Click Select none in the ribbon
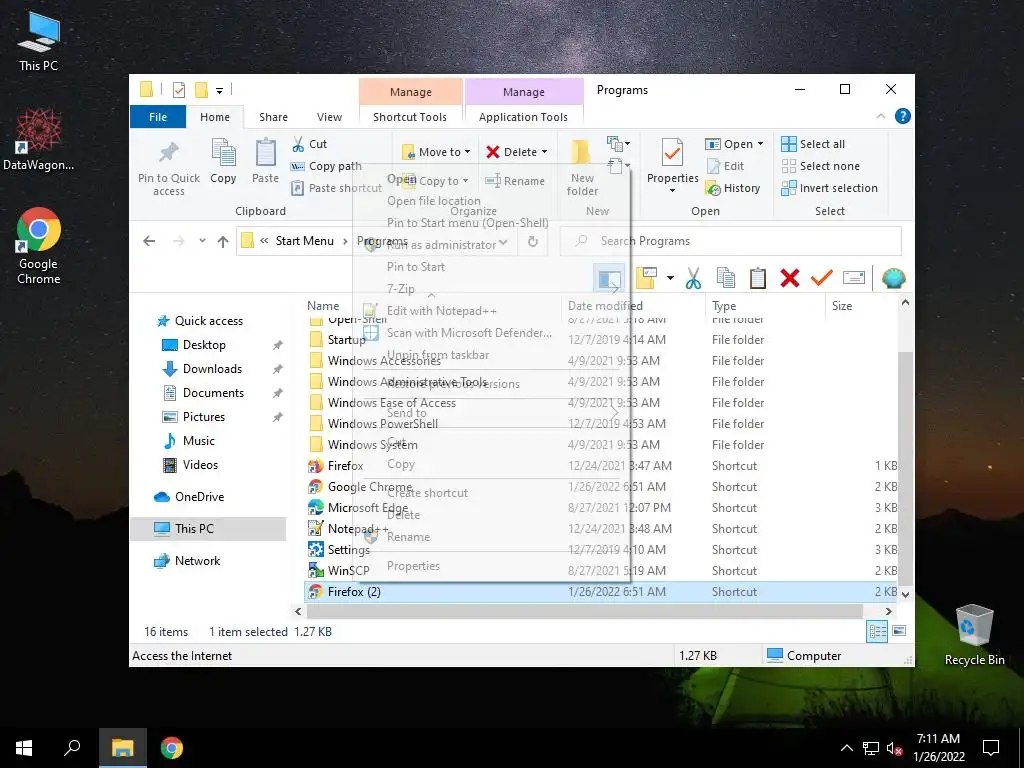 (821, 166)
